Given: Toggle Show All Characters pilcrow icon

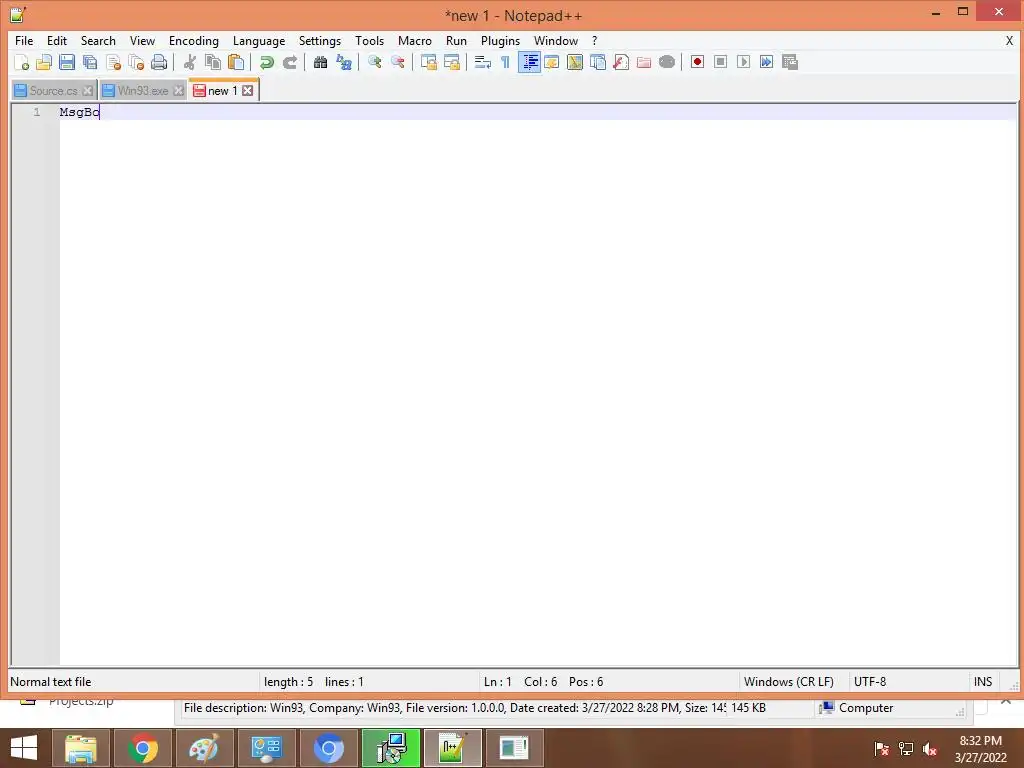Looking at the screenshot, I should pyautogui.click(x=505, y=62).
